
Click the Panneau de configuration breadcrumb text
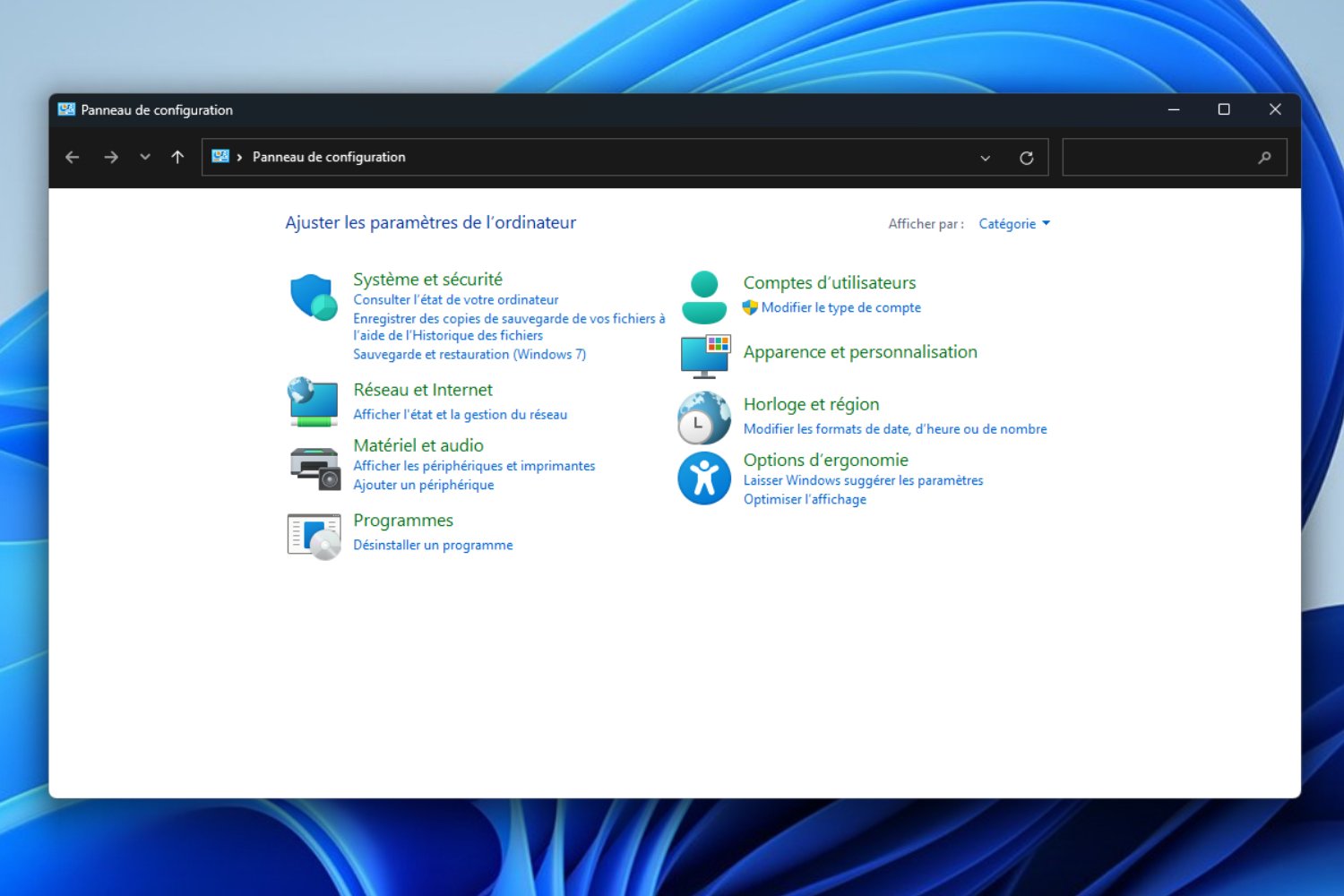pyautogui.click(x=329, y=157)
